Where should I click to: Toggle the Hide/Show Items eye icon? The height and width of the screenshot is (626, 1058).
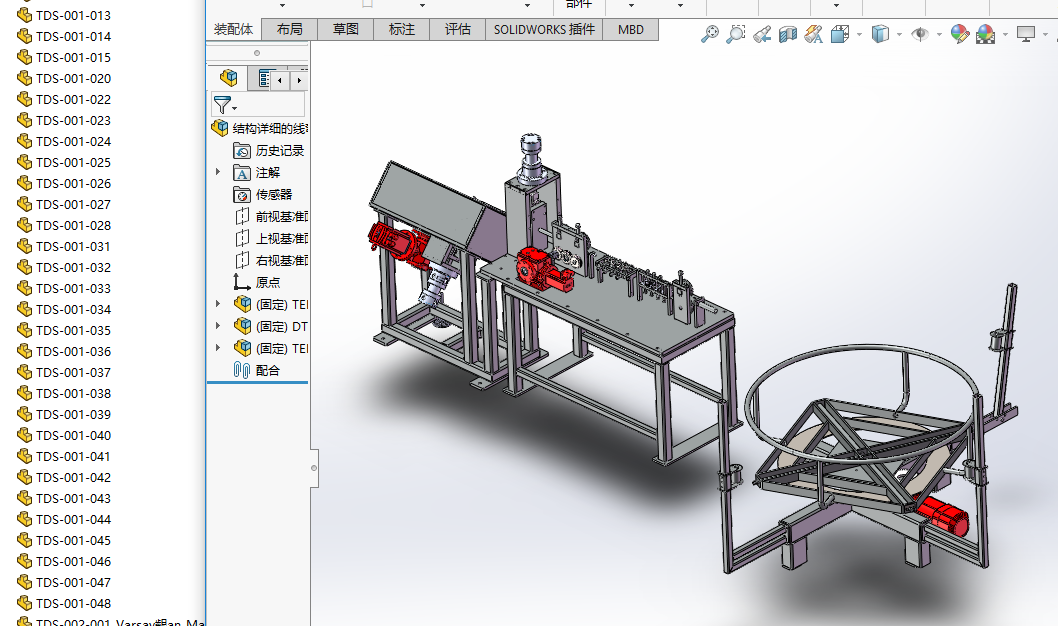pos(920,34)
